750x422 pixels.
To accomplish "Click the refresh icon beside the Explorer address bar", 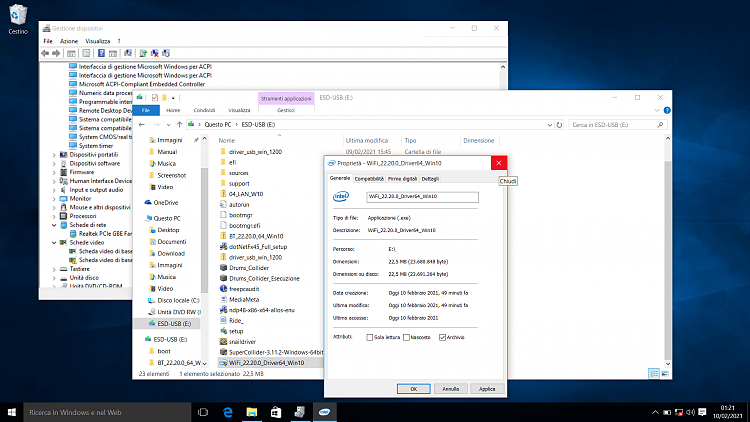I will coord(559,125).
